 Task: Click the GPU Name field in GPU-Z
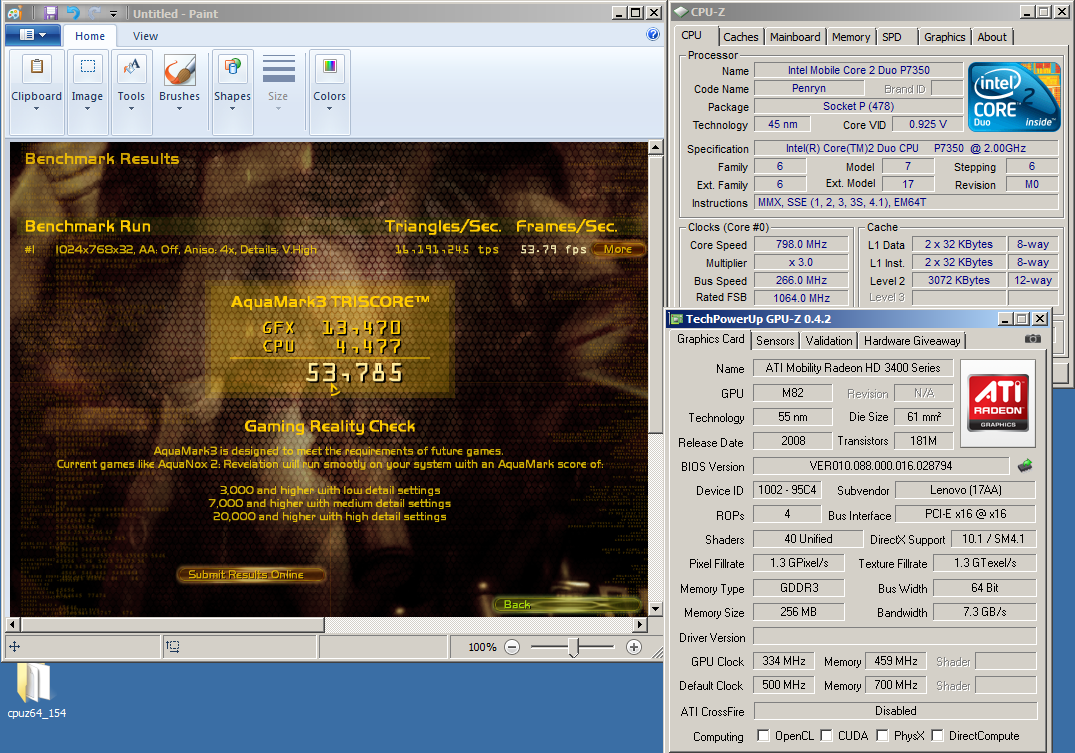(x=853, y=368)
